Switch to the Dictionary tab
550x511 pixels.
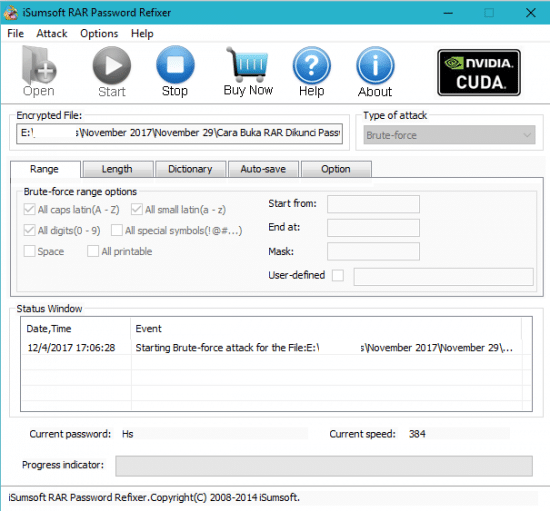190,169
